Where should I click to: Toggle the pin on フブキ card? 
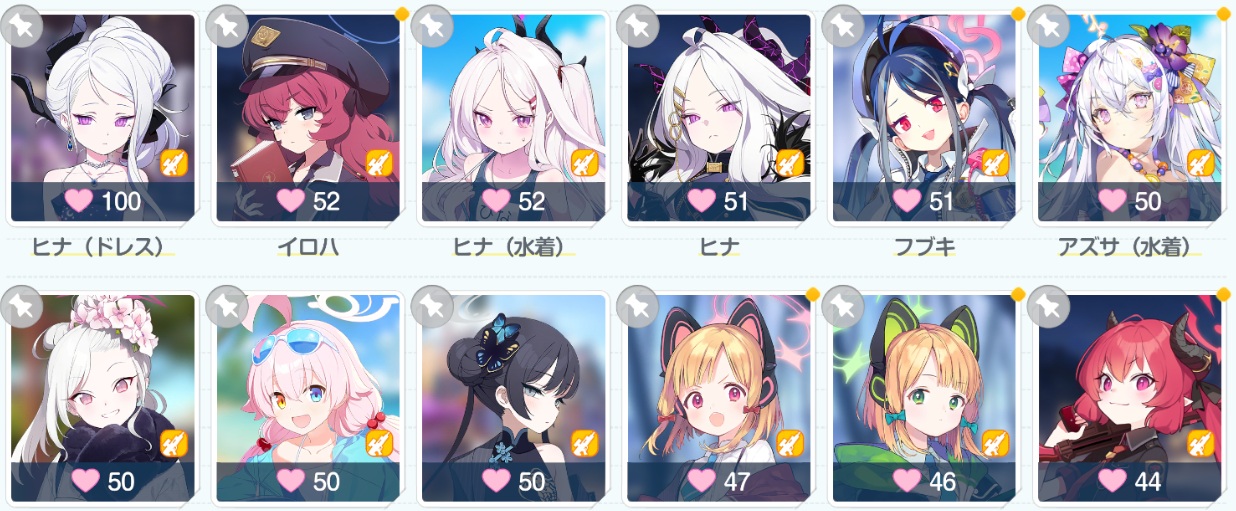click(x=842, y=27)
